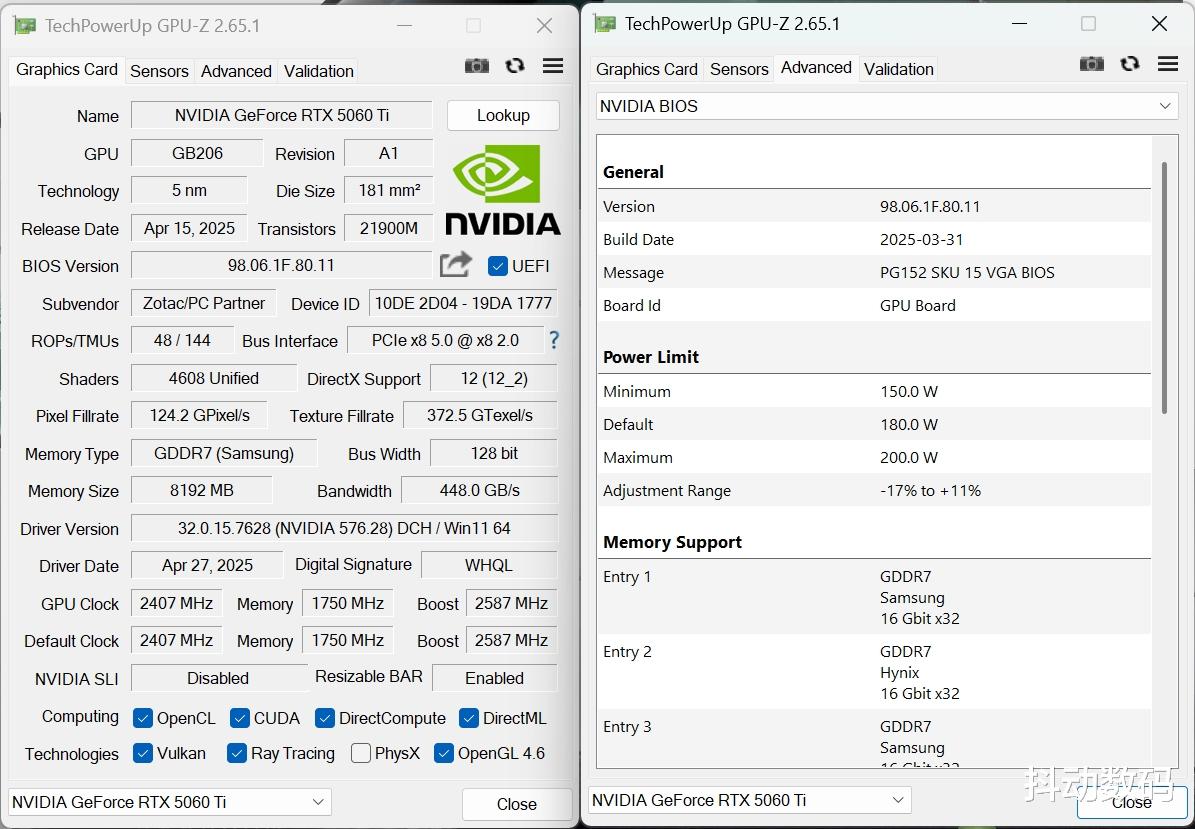Click GPU-Z app icon in right title bar
This screenshot has width=1195, height=829.
pyautogui.click(x=605, y=24)
